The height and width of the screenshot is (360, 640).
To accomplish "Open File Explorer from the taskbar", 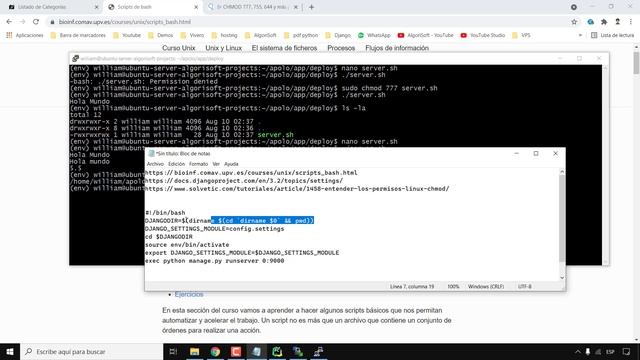I will point(194,351).
